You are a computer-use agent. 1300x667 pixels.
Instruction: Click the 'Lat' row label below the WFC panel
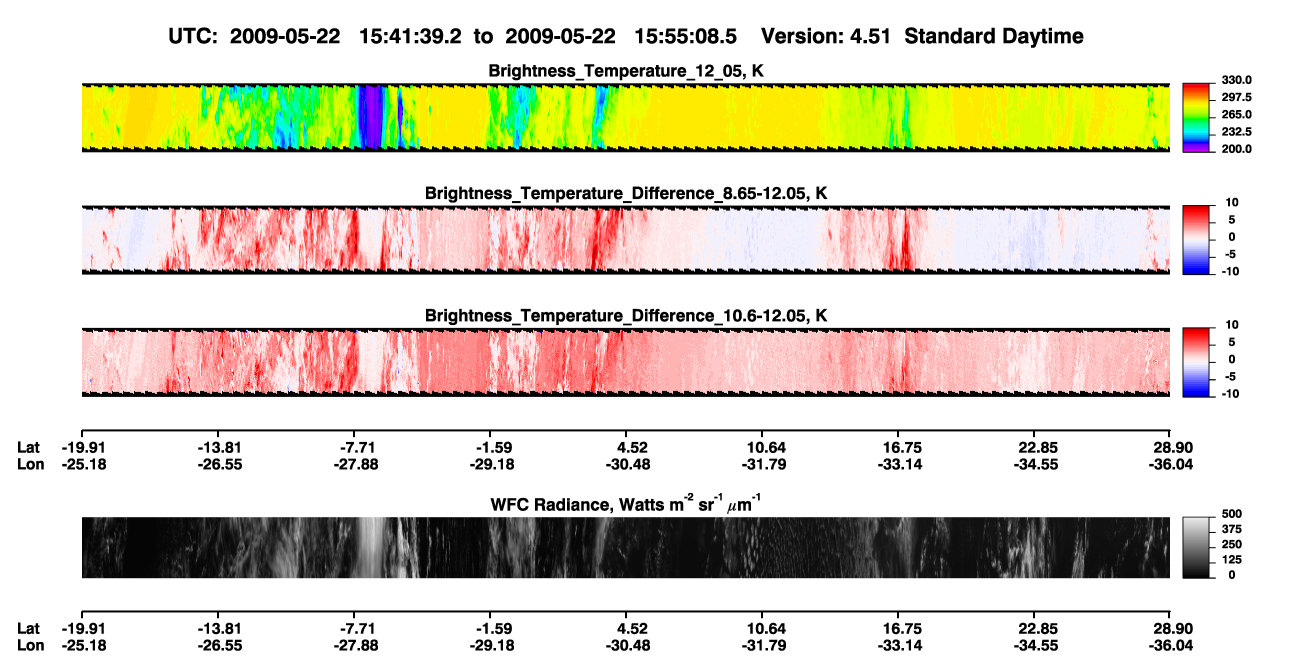[27, 628]
